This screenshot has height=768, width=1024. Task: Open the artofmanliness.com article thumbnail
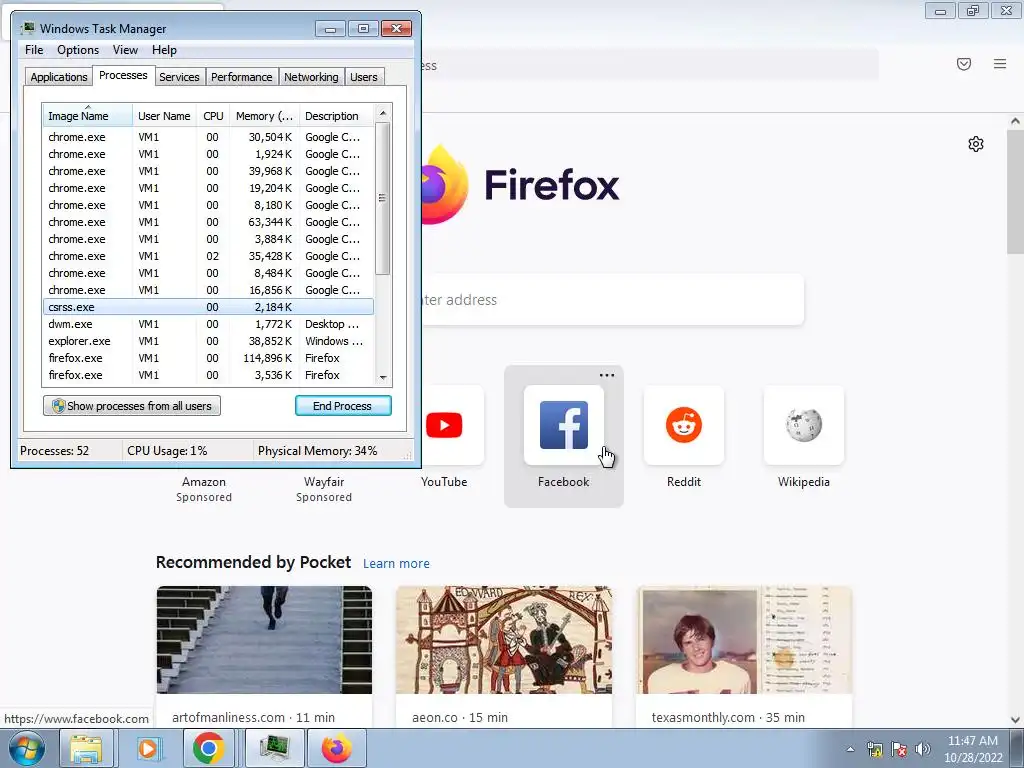[264, 639]
